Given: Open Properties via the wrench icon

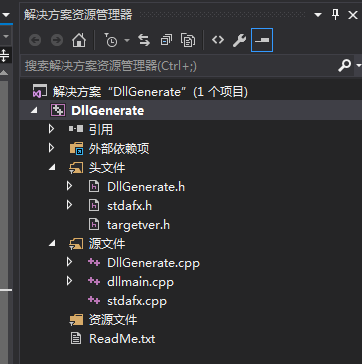Looking at the screenshot, I should (239, 40).
